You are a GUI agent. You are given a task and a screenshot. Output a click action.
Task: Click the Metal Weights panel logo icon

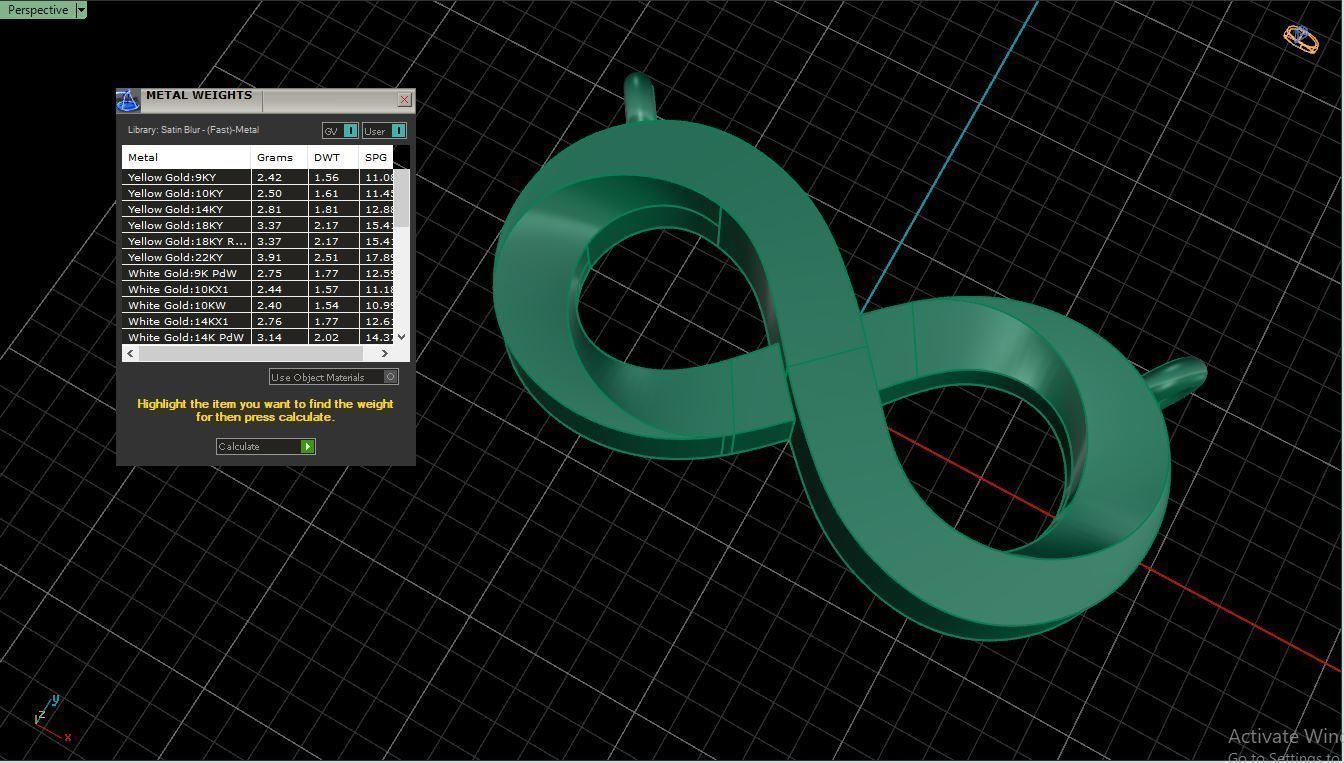[x=127, y=100]
